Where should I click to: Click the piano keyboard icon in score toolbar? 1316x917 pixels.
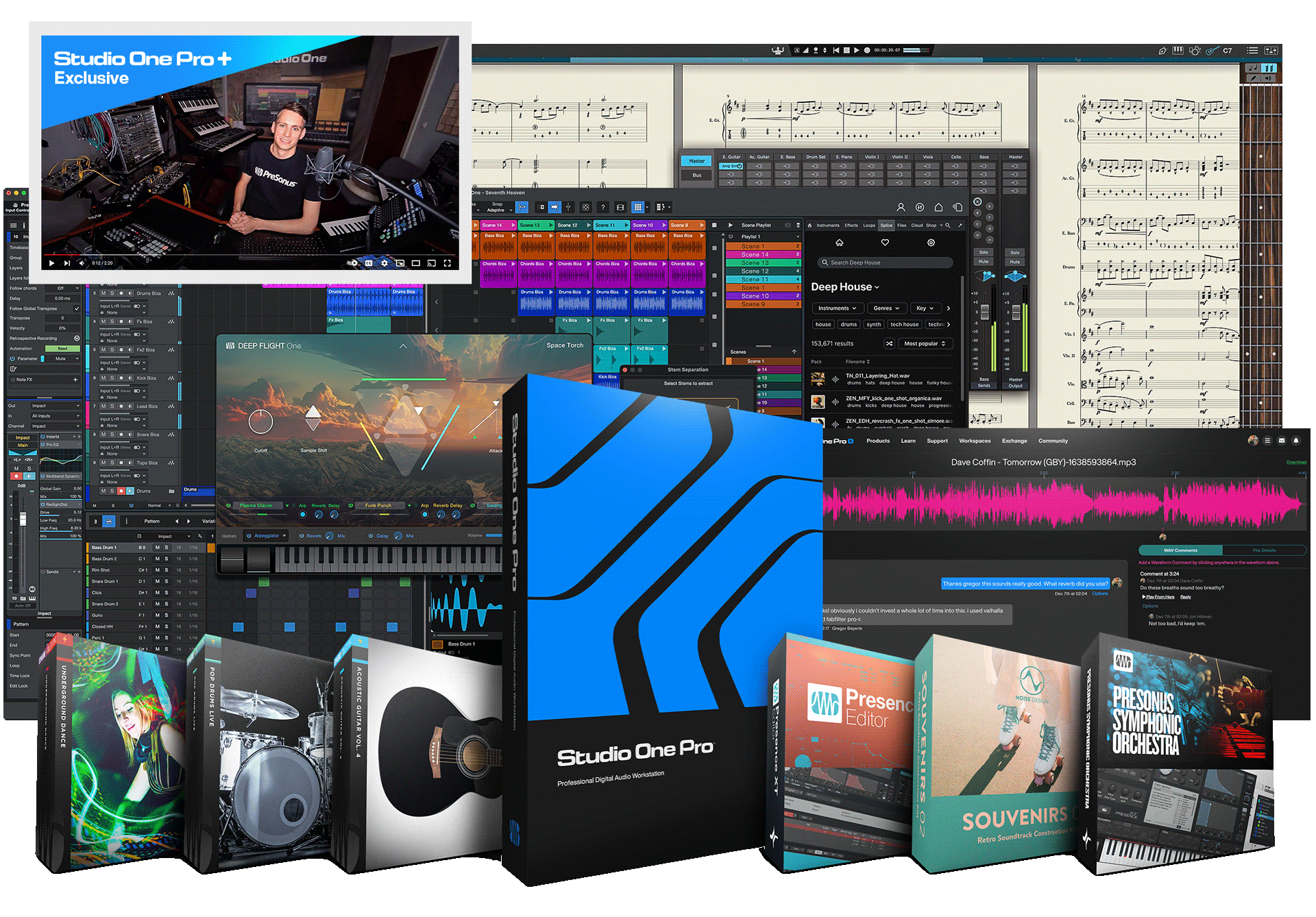[1178, 50]
